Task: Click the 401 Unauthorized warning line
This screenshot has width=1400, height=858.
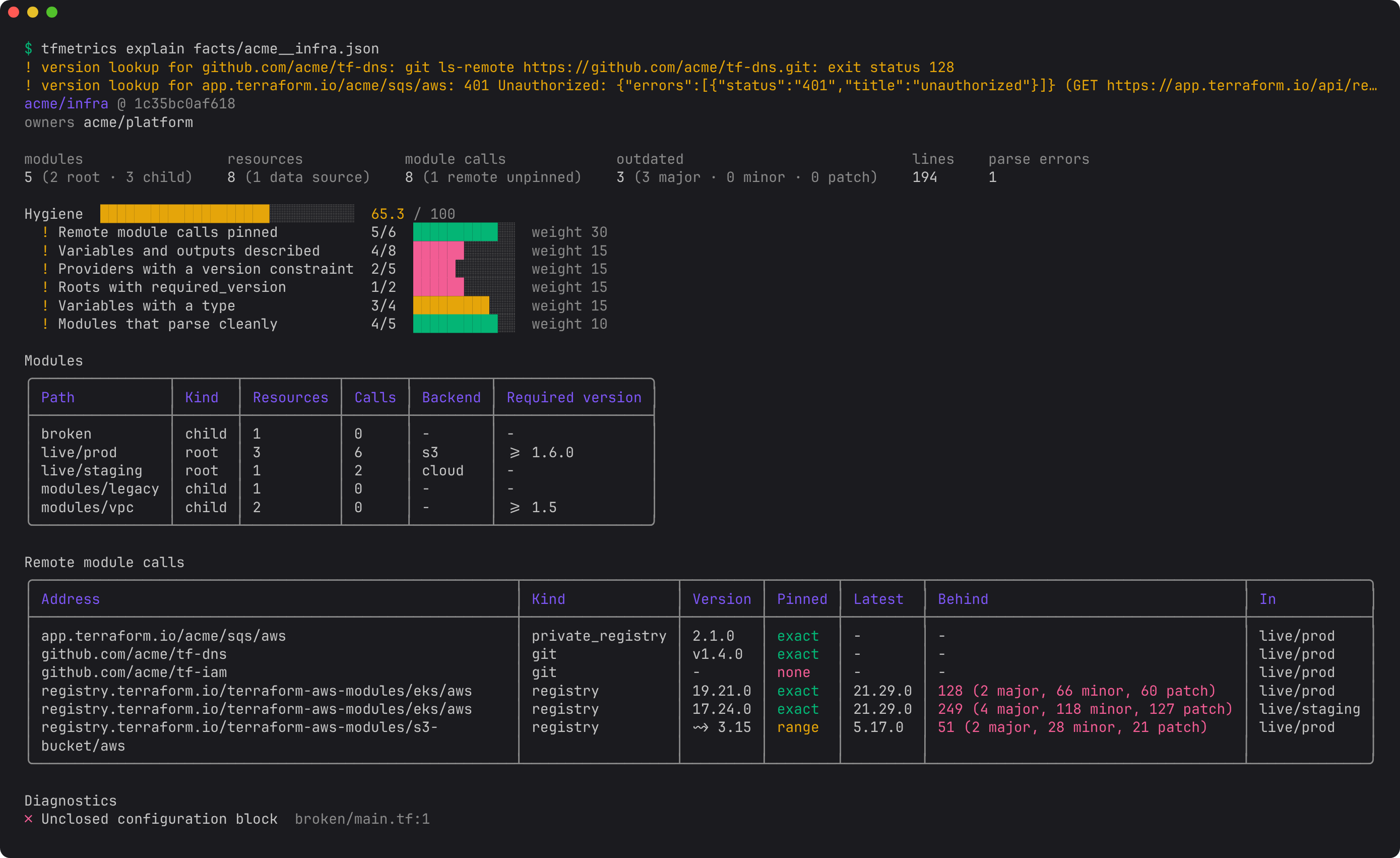Action: 701,85
